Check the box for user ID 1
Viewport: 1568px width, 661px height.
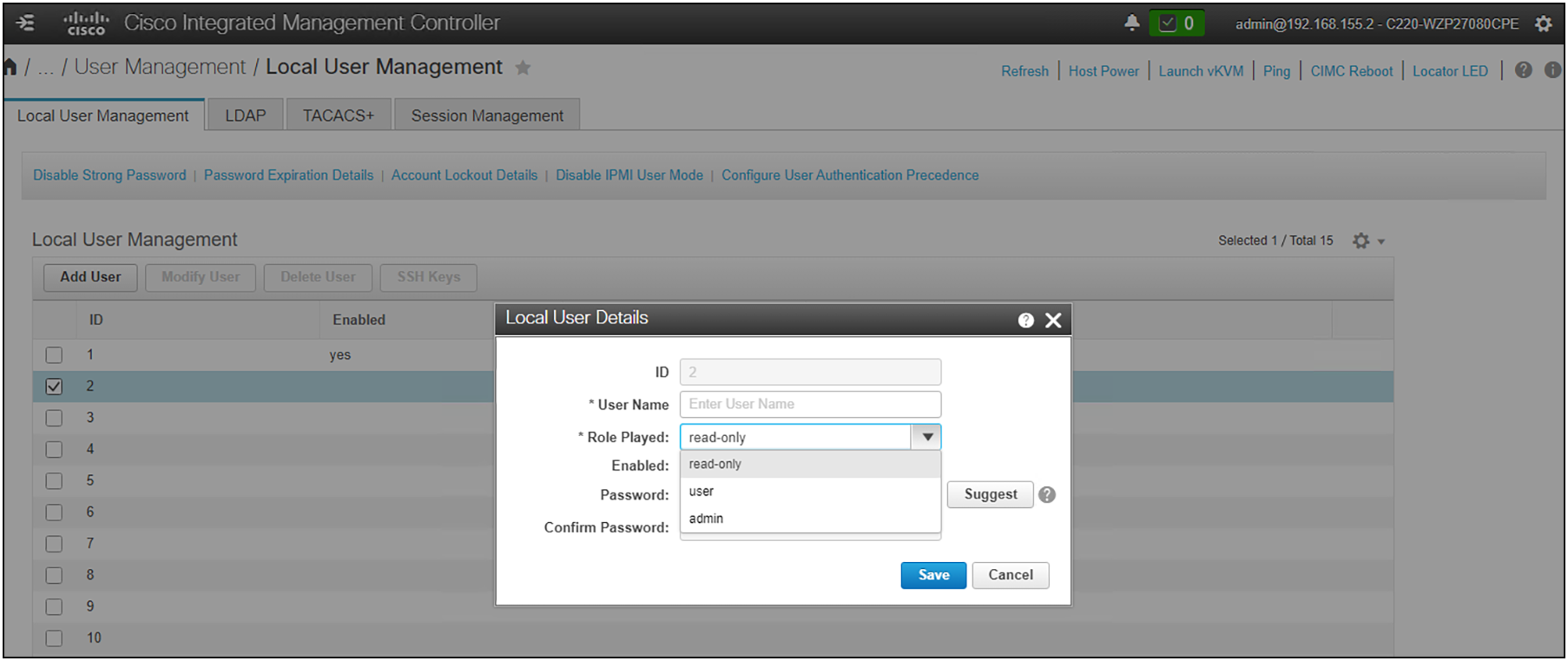[x=54, y=354]
